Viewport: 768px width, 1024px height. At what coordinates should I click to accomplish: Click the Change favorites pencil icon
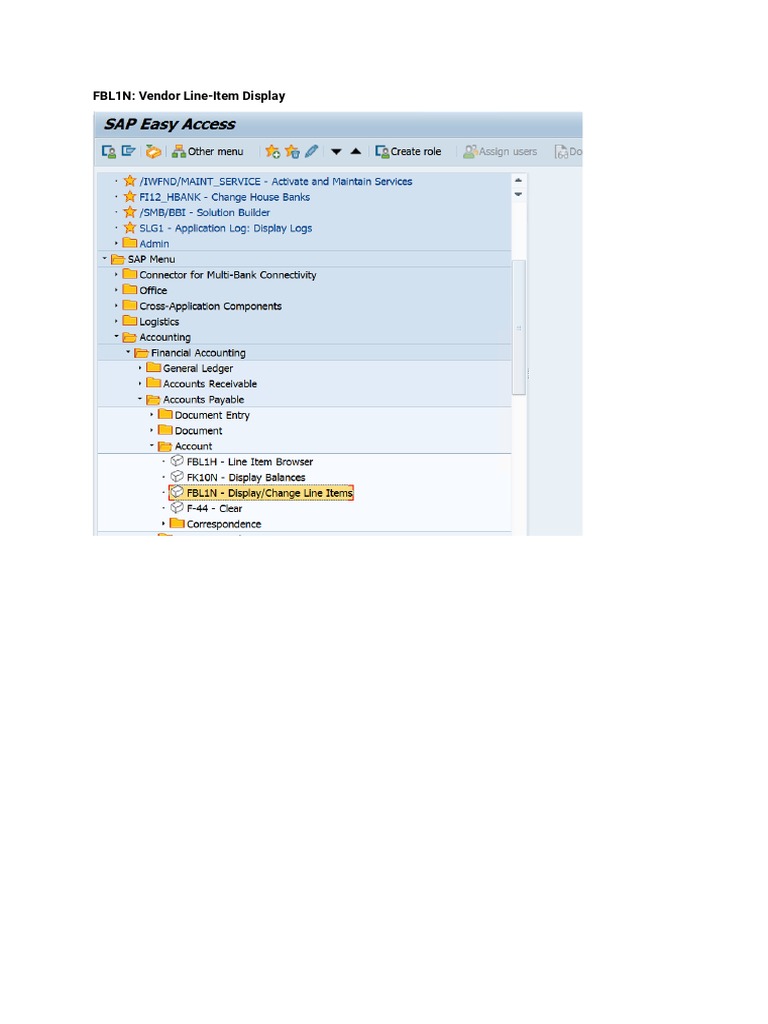point(312,152)
